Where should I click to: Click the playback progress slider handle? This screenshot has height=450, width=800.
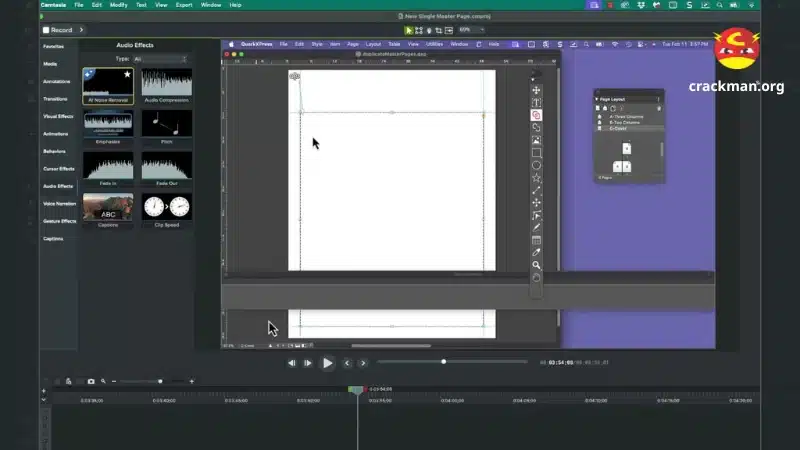tap(443, 362)
